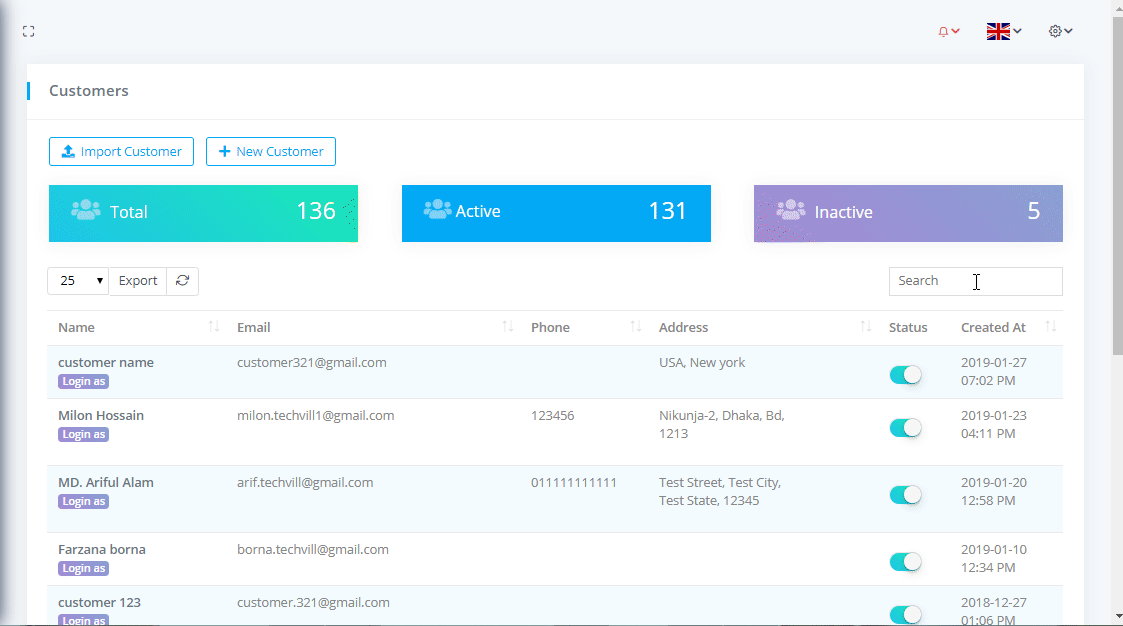The image size is (1123, 626).
Task: Open the 25 rows-per-page dropdown
Action: point(78,281)
